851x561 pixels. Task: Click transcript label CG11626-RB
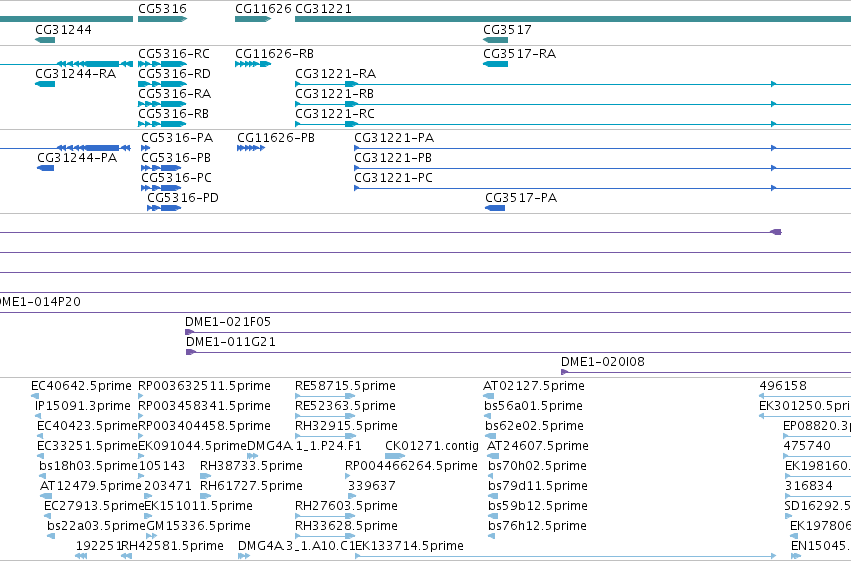pos(274,54)
